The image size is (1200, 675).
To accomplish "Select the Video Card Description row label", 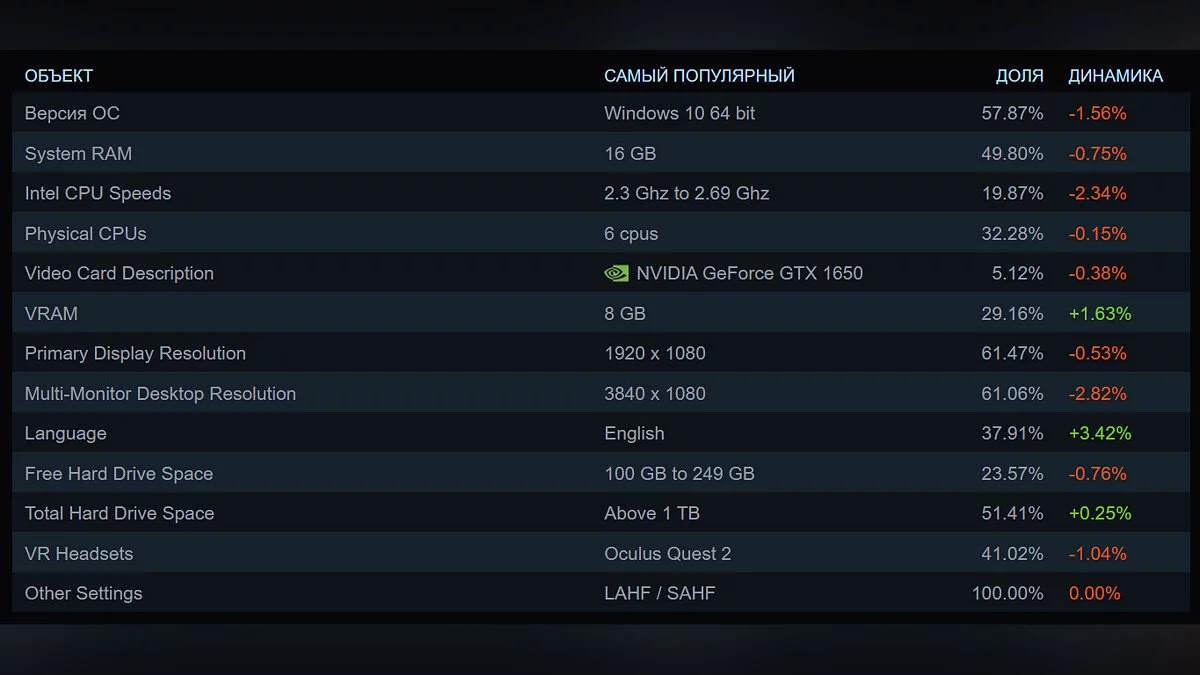I will pos(119,273).
